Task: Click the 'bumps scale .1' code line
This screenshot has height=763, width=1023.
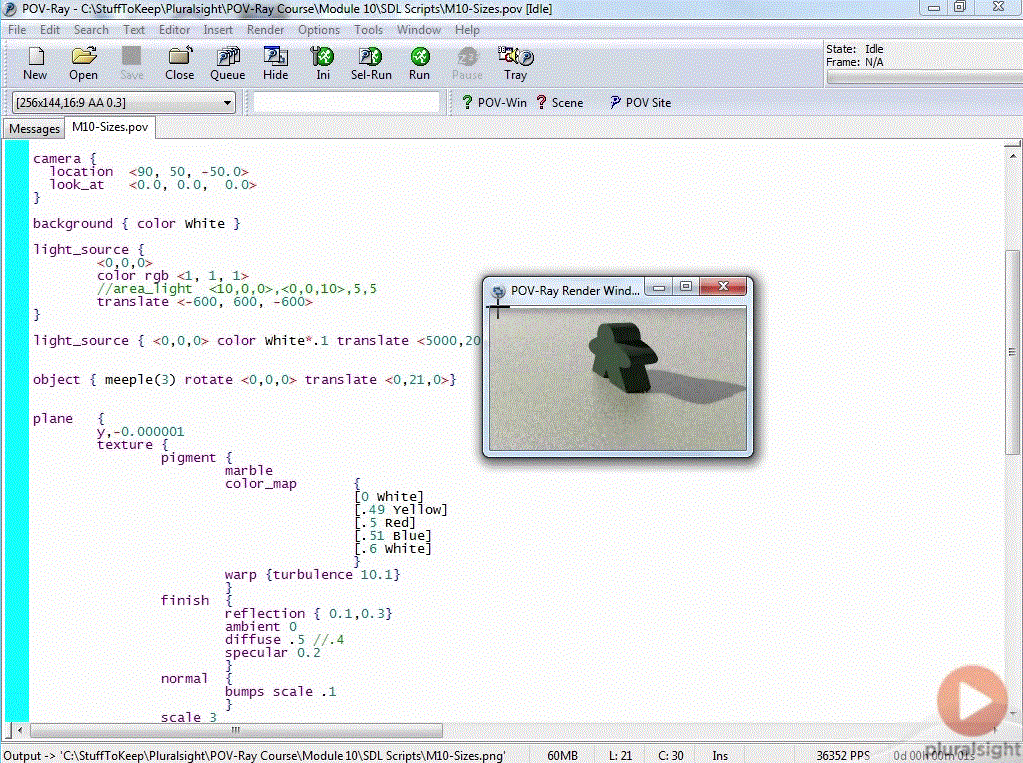Action: tap(281, 692)
